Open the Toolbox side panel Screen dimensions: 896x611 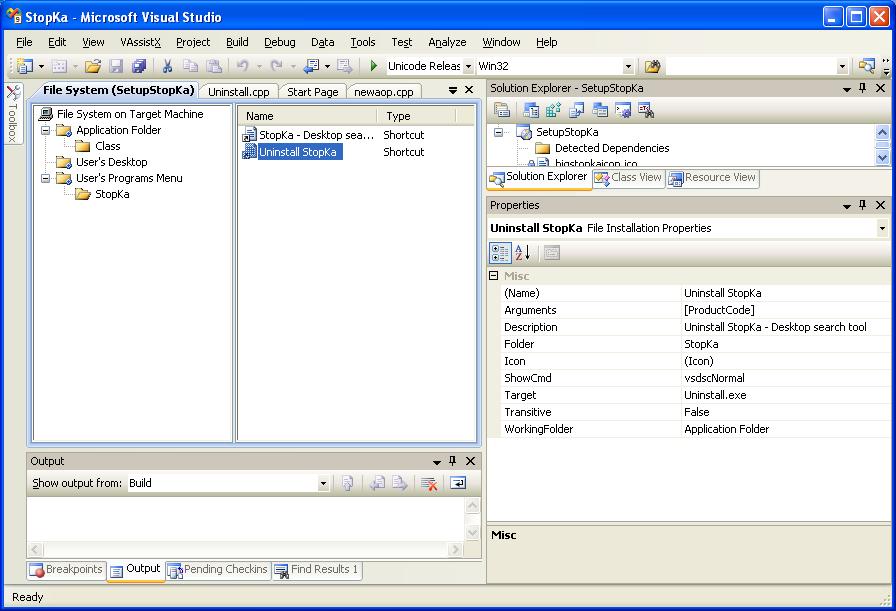12,115
